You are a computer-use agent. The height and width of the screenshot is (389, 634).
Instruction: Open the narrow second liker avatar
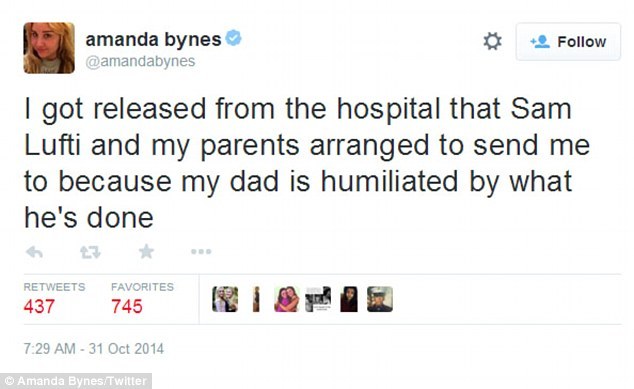[256, 299]
